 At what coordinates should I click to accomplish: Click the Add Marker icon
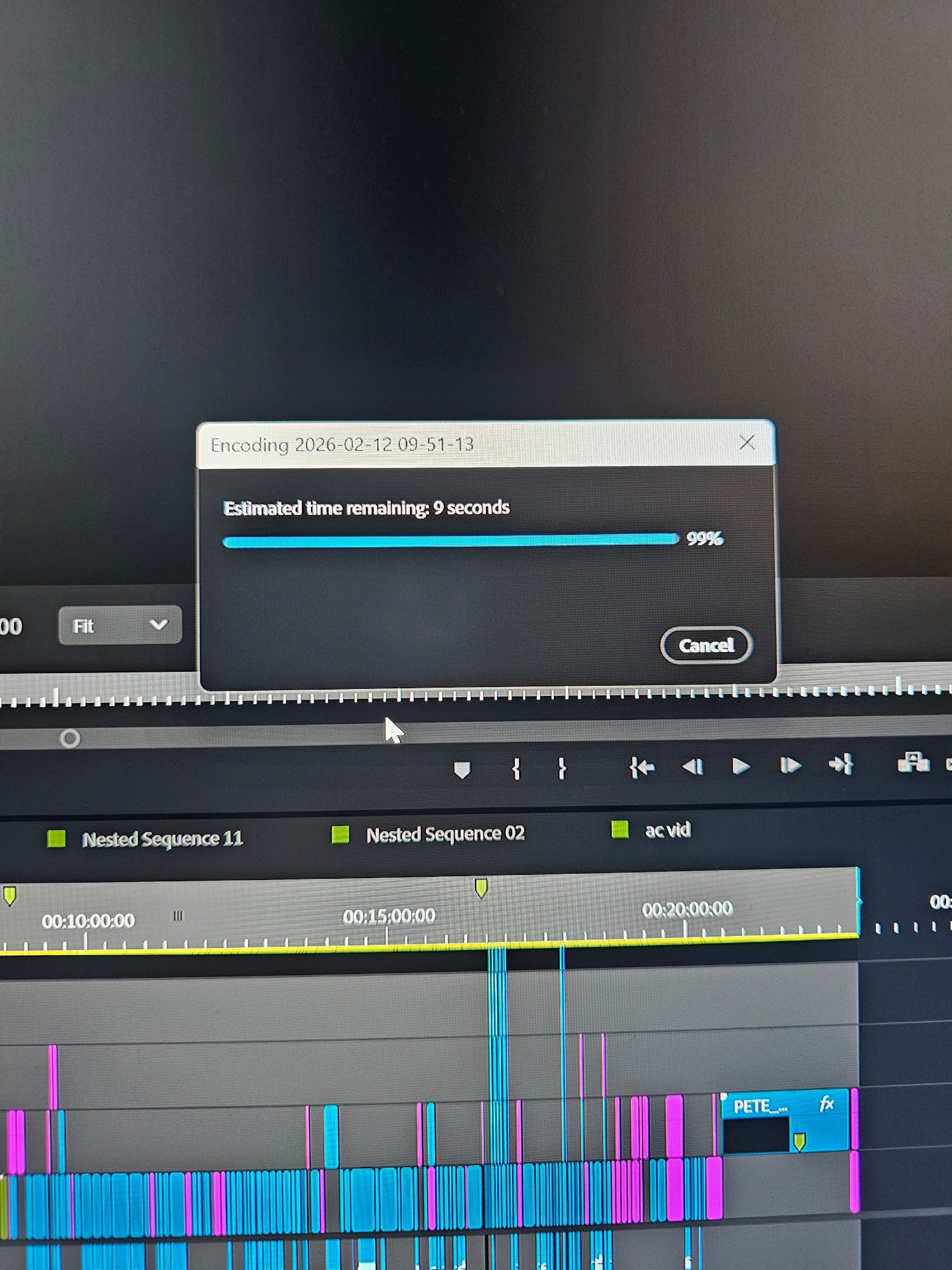click(x=462, y=770)
